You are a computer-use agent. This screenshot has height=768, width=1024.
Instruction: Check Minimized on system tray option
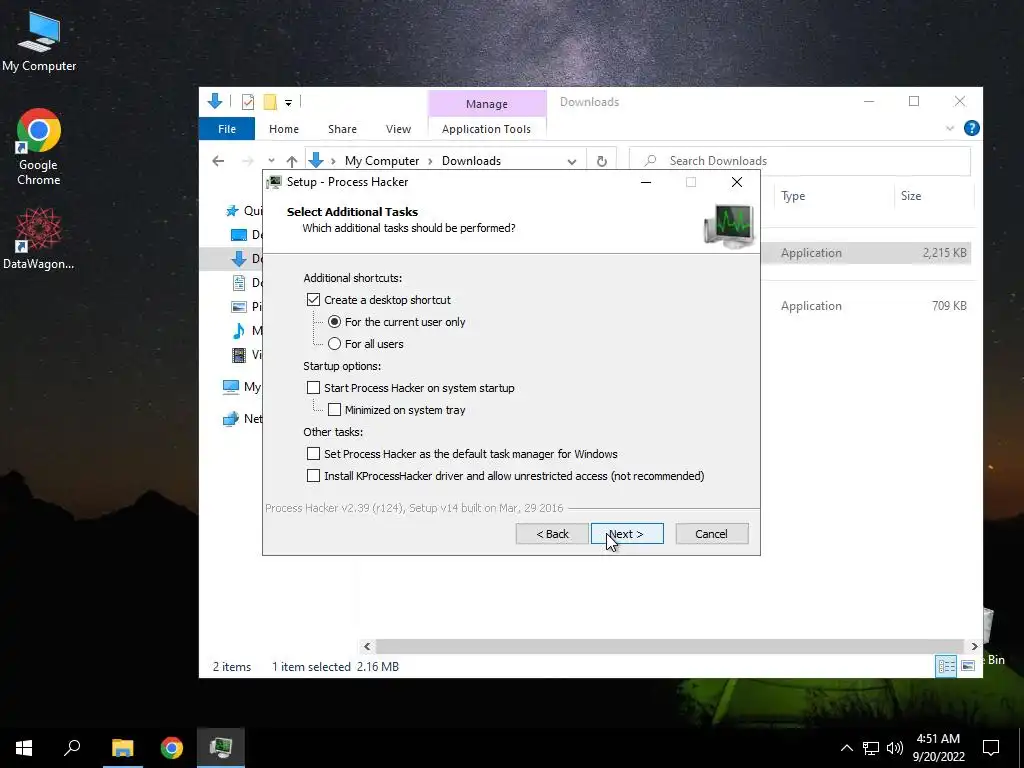pos(334,409)
